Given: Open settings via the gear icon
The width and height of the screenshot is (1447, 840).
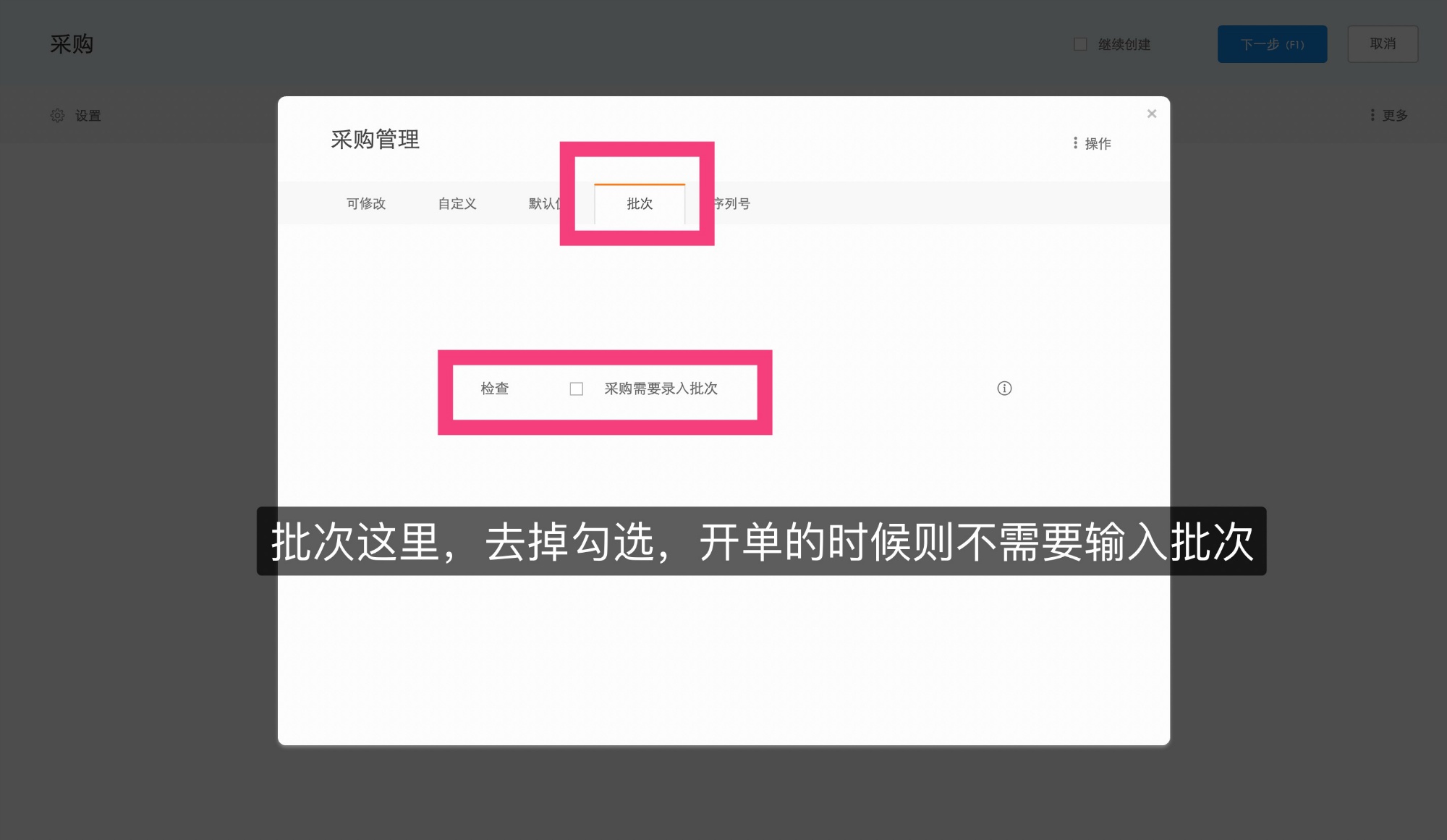Looking at the screenshot, I should coord(57,115).
